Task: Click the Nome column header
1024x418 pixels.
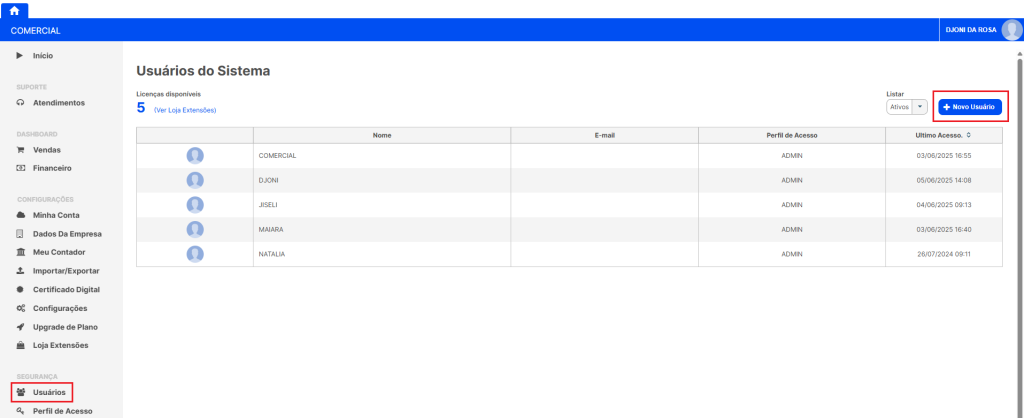Action: click(381, 135)
